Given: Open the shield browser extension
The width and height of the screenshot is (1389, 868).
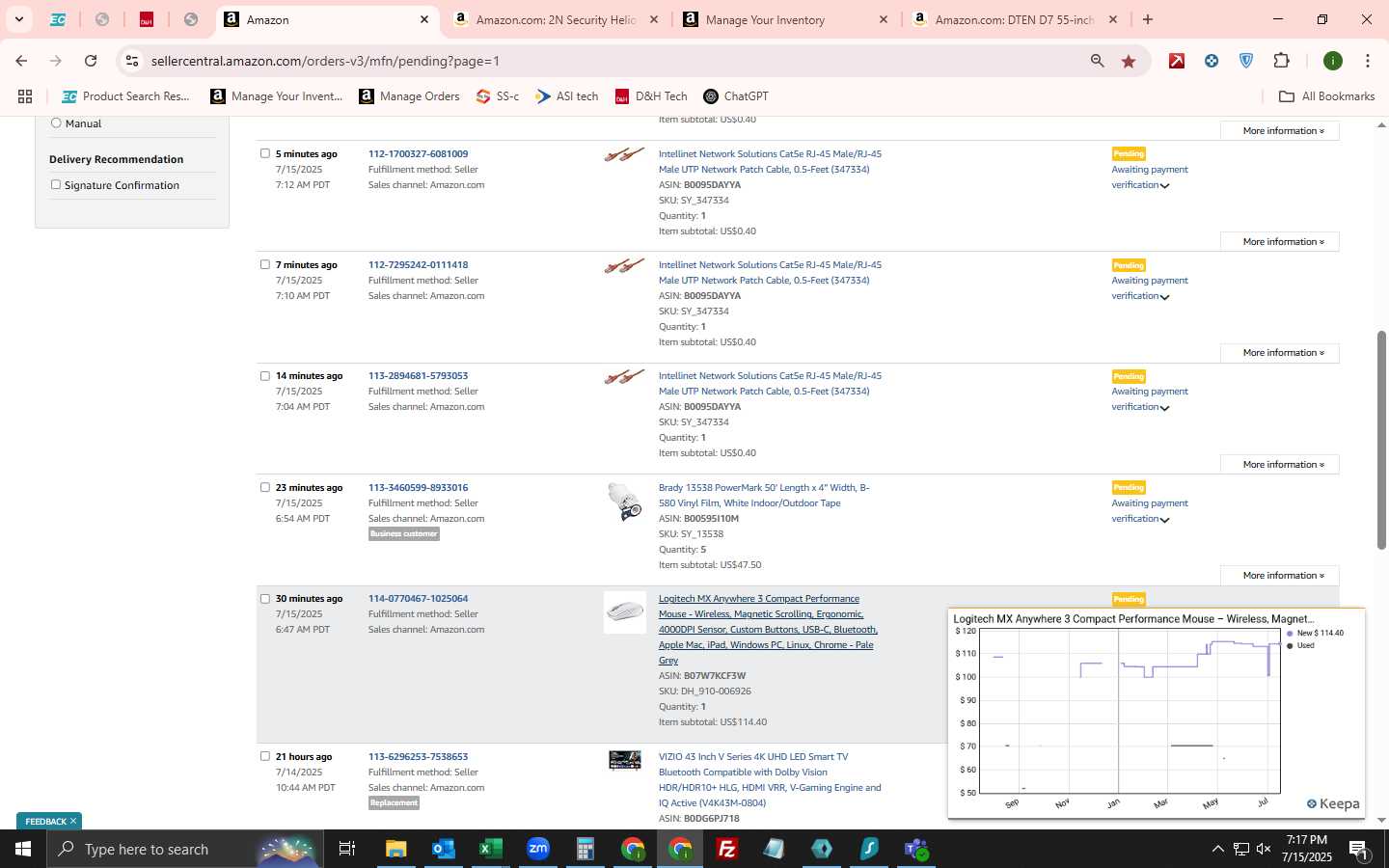Looking at the screenshot, I should click(1246, 61).
